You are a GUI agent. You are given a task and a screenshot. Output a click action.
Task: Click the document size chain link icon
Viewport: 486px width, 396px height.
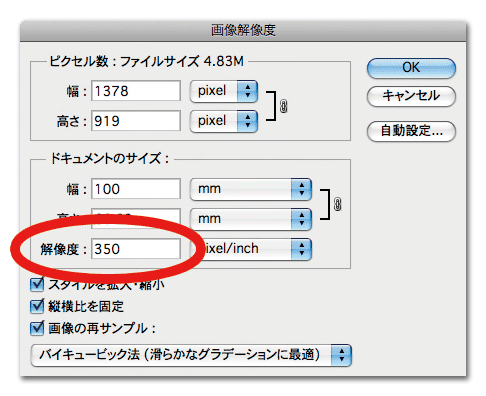coord(337,204)
